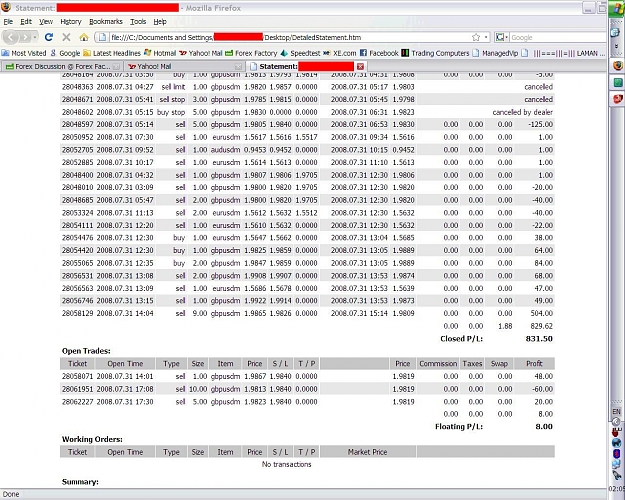Screen dimensions: 625x500
Task: Open the Latest Headlines feed bookmark
Action: 112,53
